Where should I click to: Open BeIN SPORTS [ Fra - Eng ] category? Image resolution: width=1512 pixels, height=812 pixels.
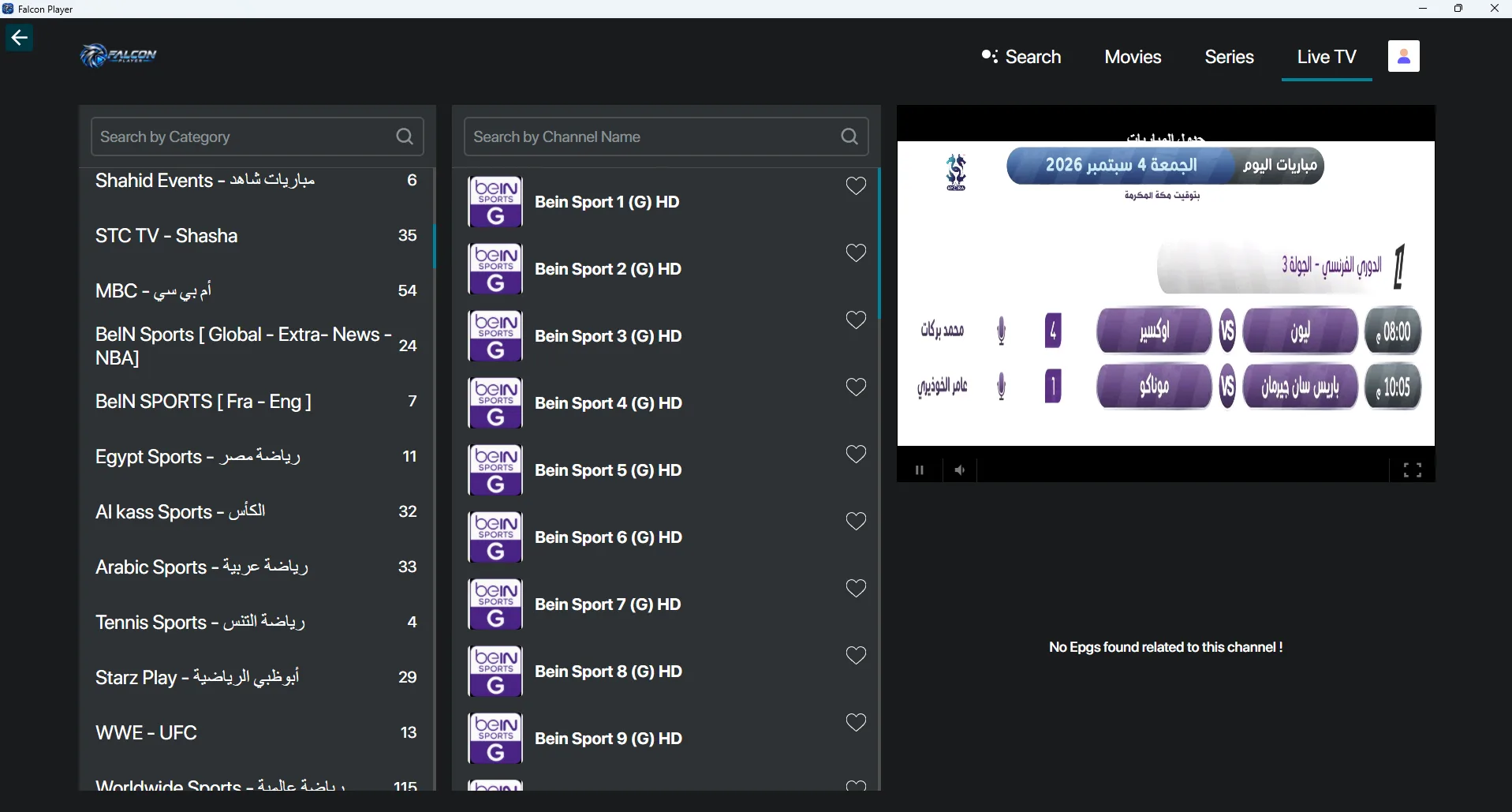(x=256, y=402)
